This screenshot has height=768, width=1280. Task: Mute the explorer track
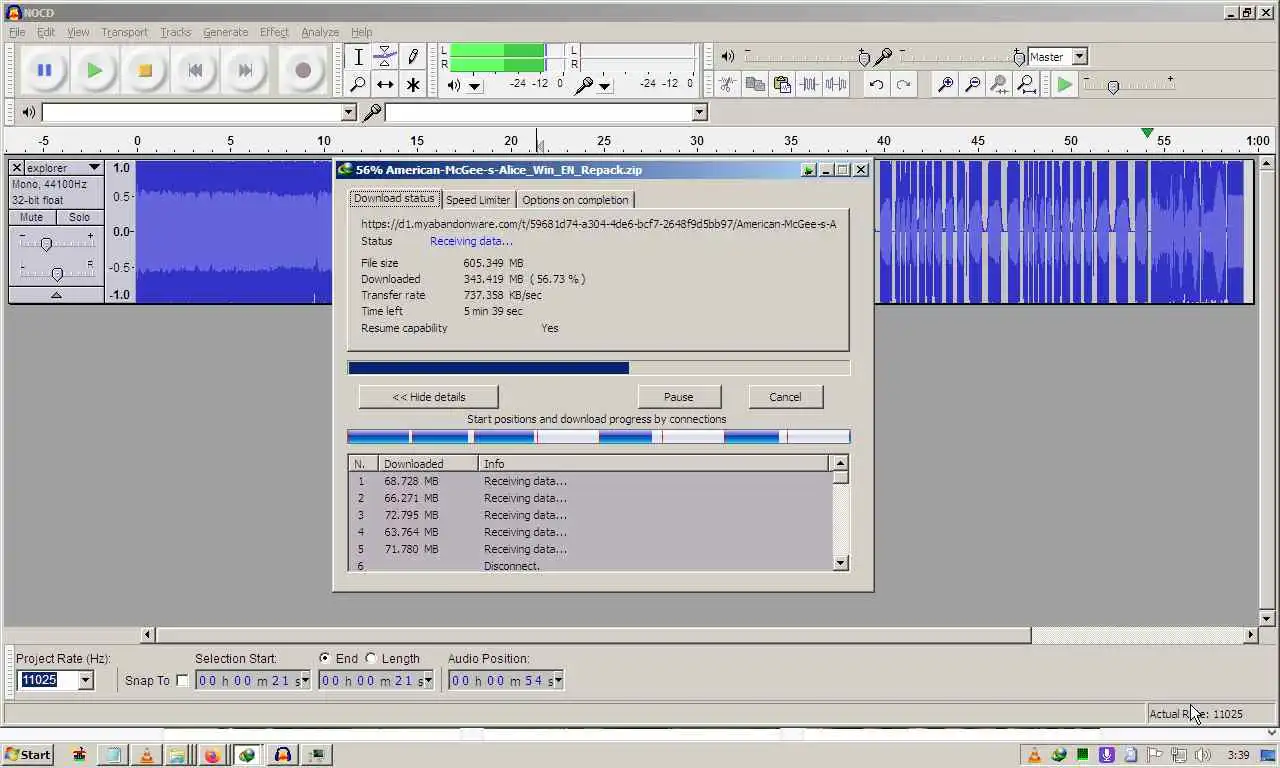(x=31, y=217)
